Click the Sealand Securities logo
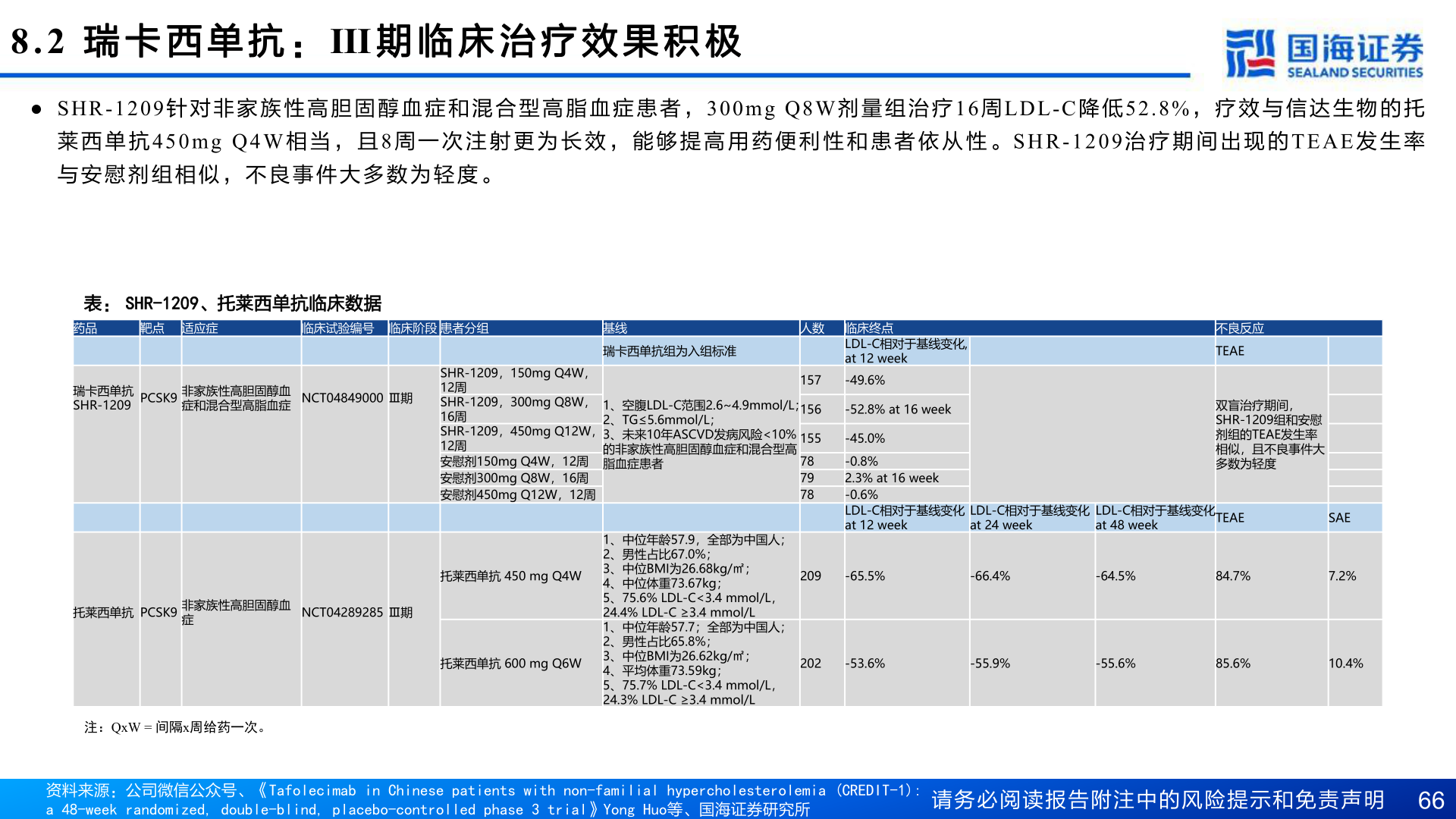The height and width of the screenshot is (819, 1456). (x=1324, y=53)
